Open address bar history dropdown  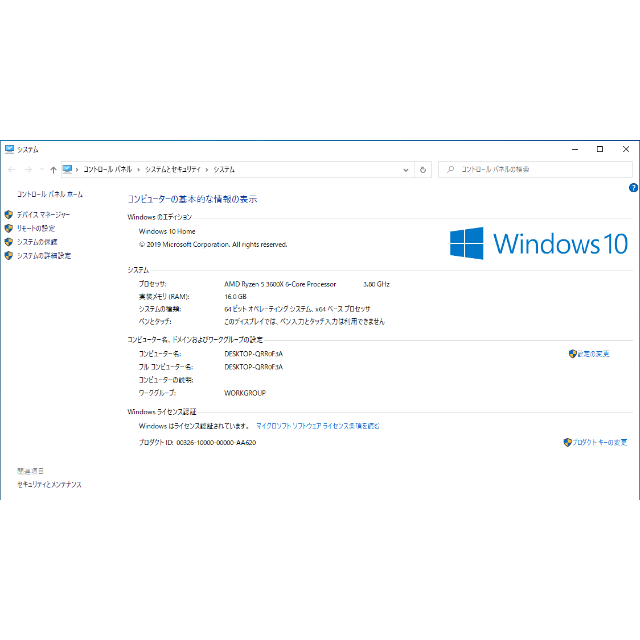(x=406, y=170)
